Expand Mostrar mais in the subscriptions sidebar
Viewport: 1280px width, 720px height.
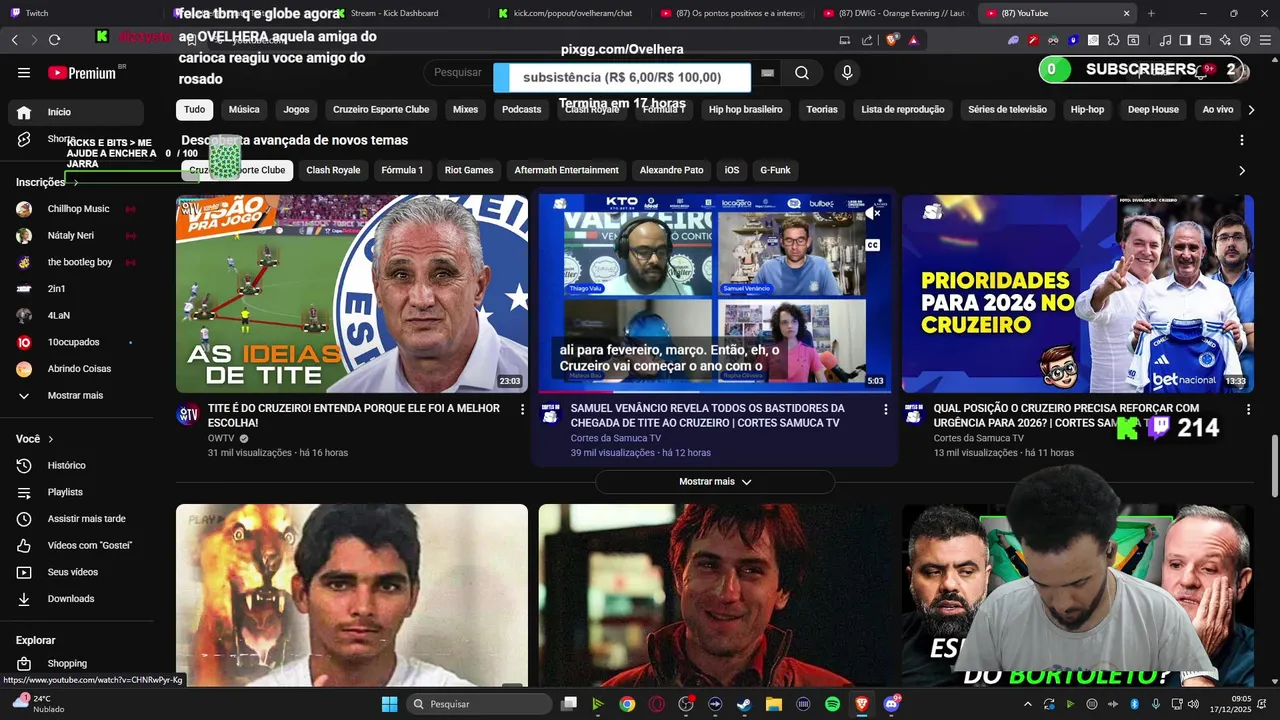point(76,396)
